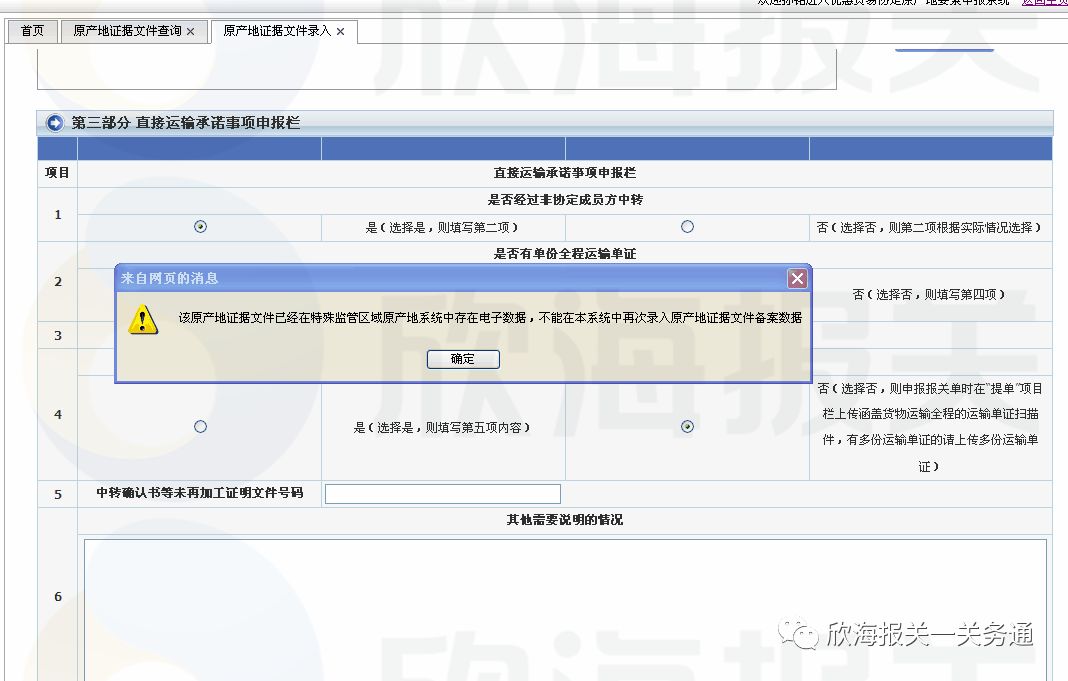Image resolution: width=1068 pixels, height=681 pixels.
Task: Click the 其他需要说明的情况 text area
Action: tap(565, 609)
